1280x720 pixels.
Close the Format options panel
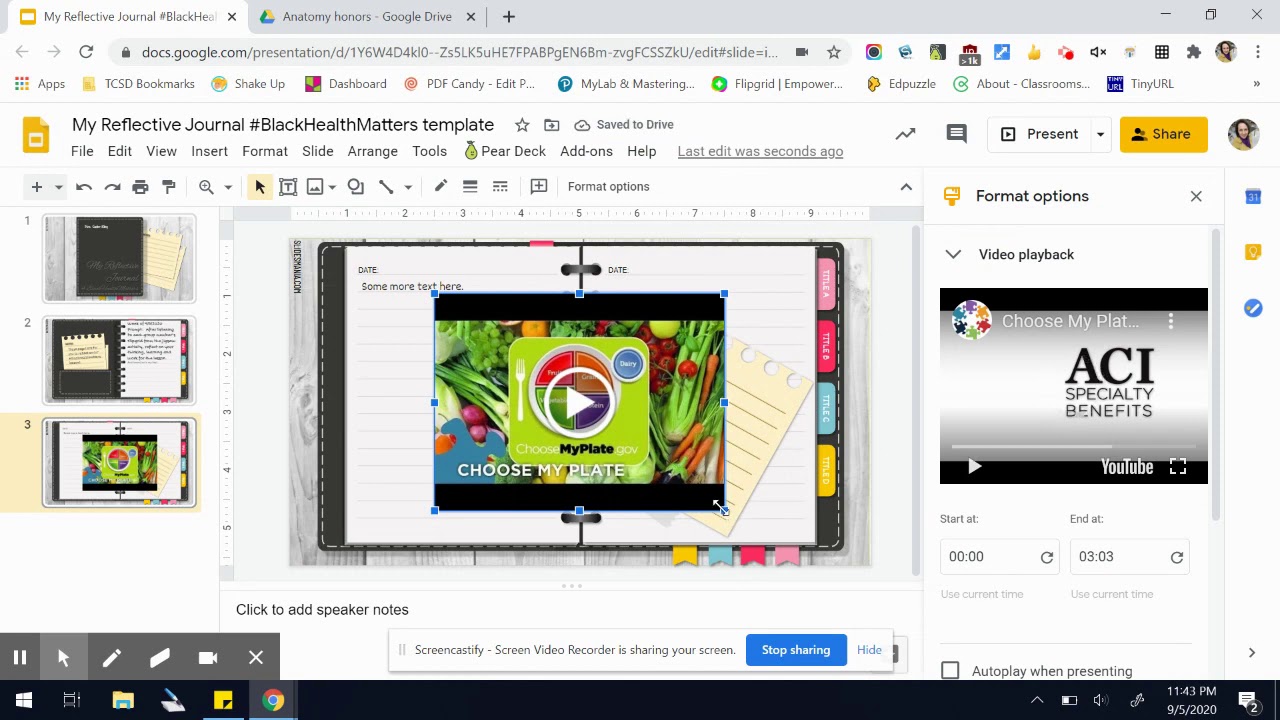click(x=1196, y=196)
